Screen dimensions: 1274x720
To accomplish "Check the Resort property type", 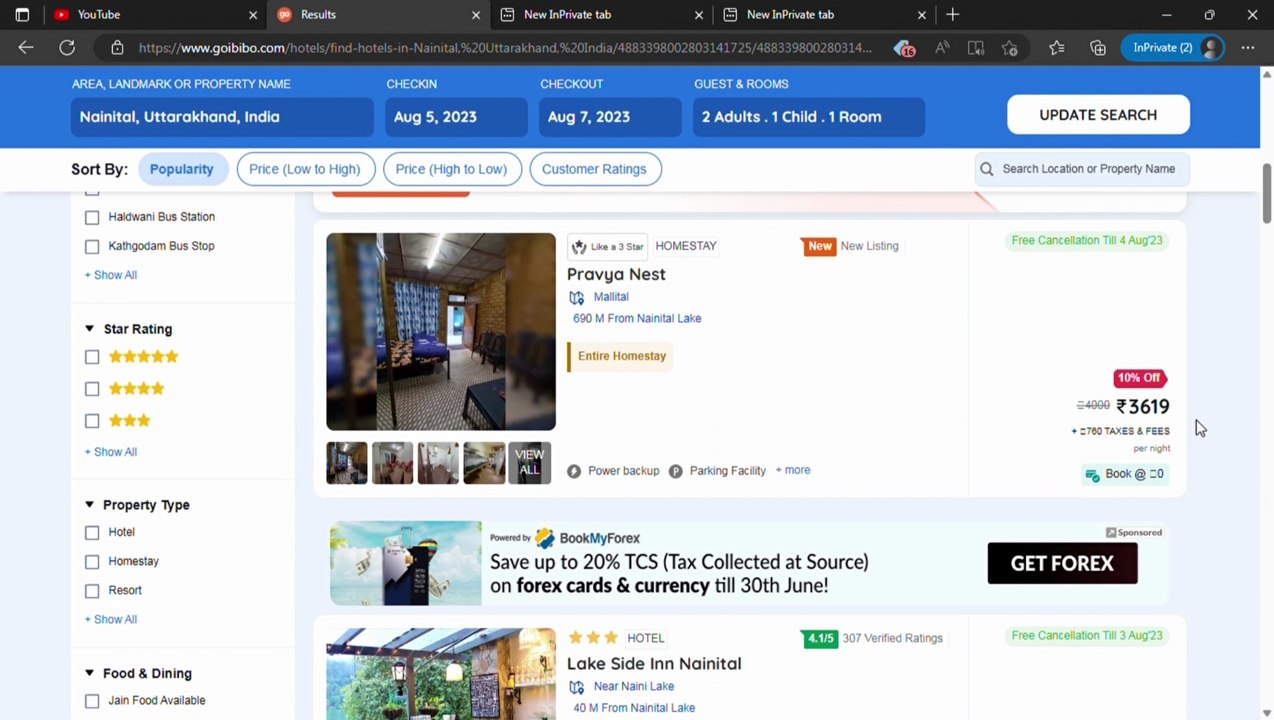I will tap(92, 591).
